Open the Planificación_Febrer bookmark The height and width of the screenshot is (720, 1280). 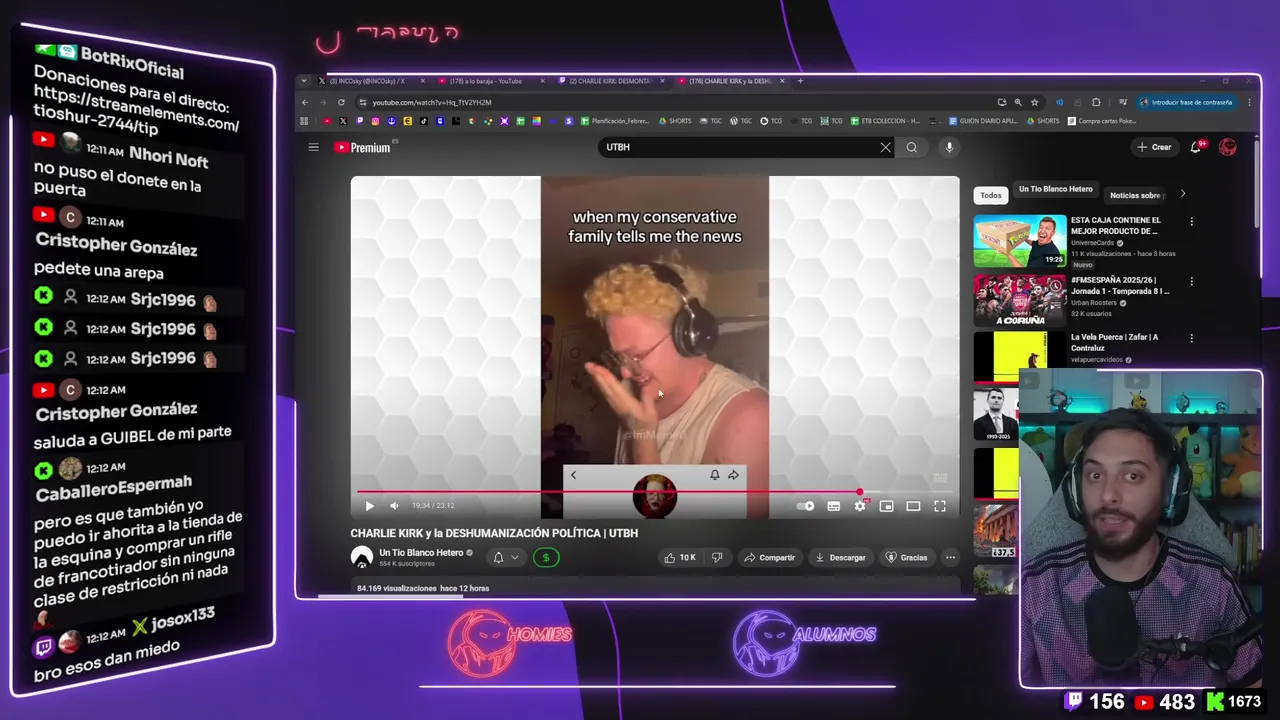click(x=614, y=121)
